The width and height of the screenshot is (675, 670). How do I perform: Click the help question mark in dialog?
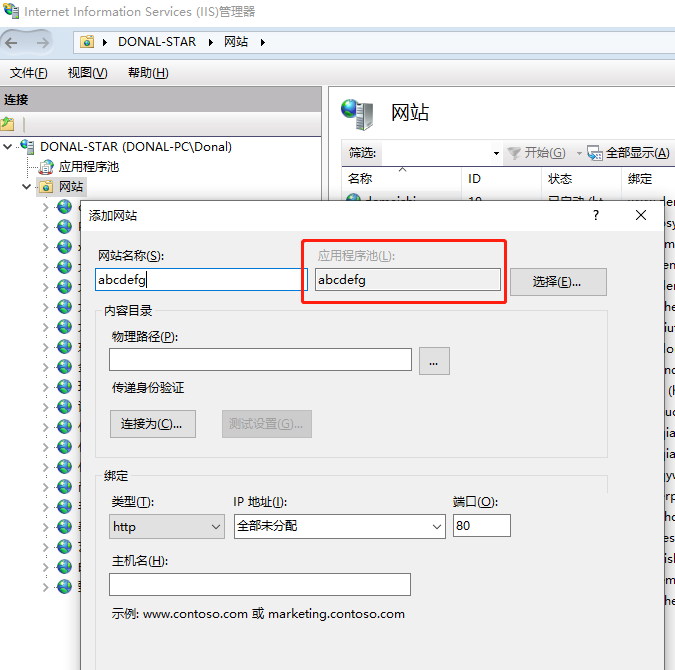tap(596, 215)
